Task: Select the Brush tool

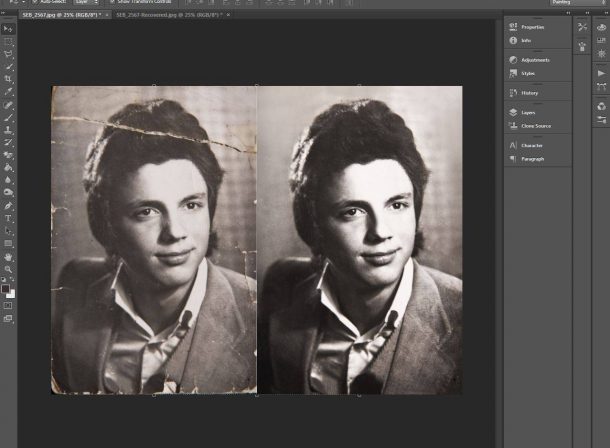Action: click(8, 117)
